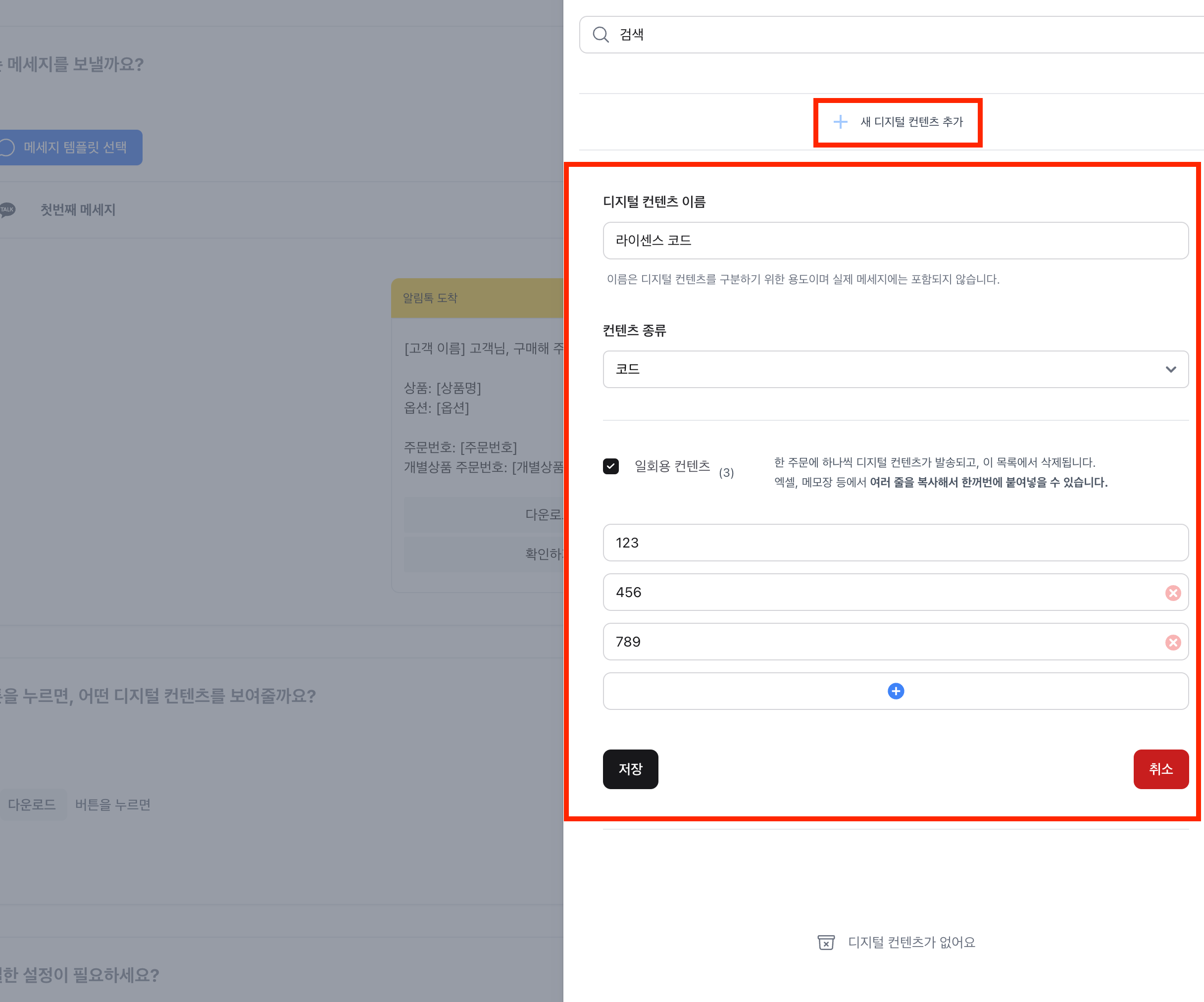The height and width of the screenshot is (1002, 1204).
Task: Remove the 789 code entry
Action: (1172, 642)
